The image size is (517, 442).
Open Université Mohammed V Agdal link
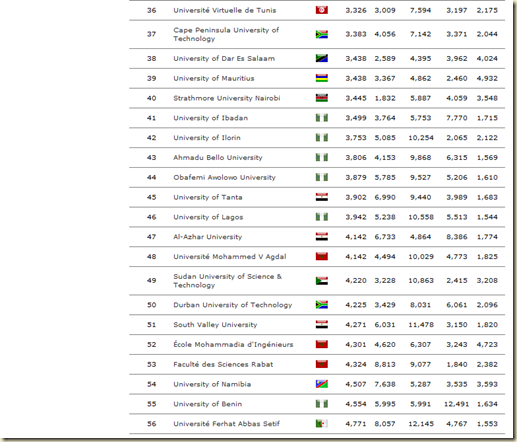[x=230, y=257]
